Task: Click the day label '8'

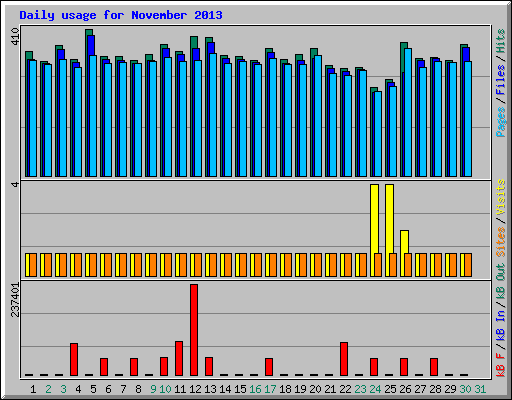Action: point(138,389)
